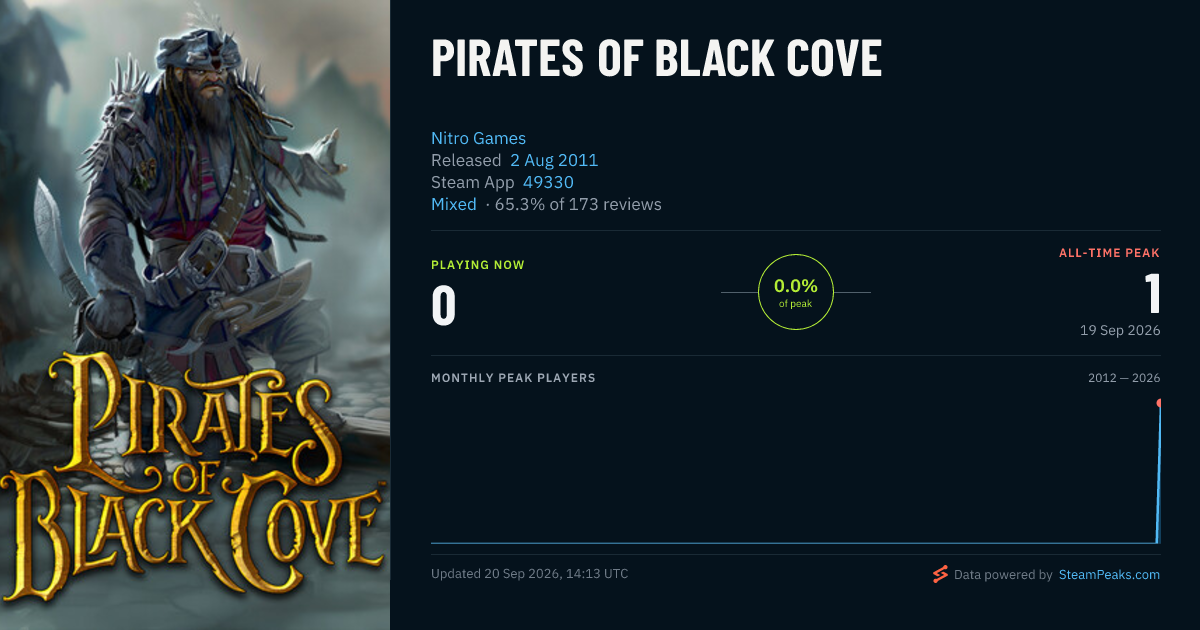Image resolution: width=1200 pixels, height=630 pixels.
Task: Open the Nitro Games developer link
Action: 478,138
